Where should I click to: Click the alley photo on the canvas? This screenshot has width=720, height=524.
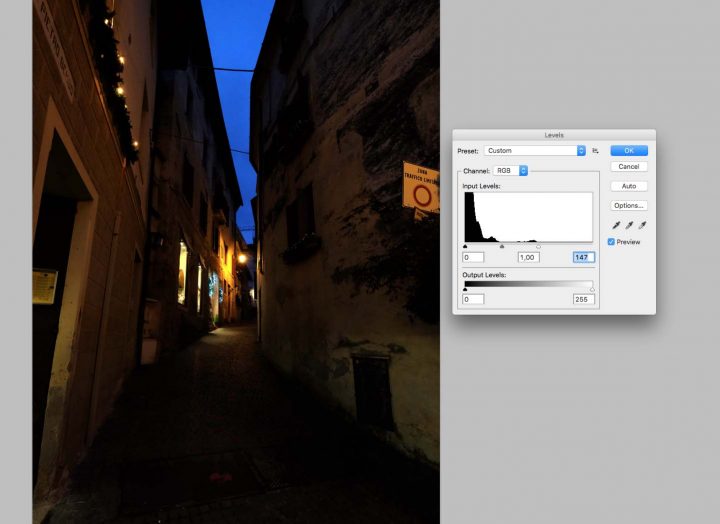pos(236,262)
